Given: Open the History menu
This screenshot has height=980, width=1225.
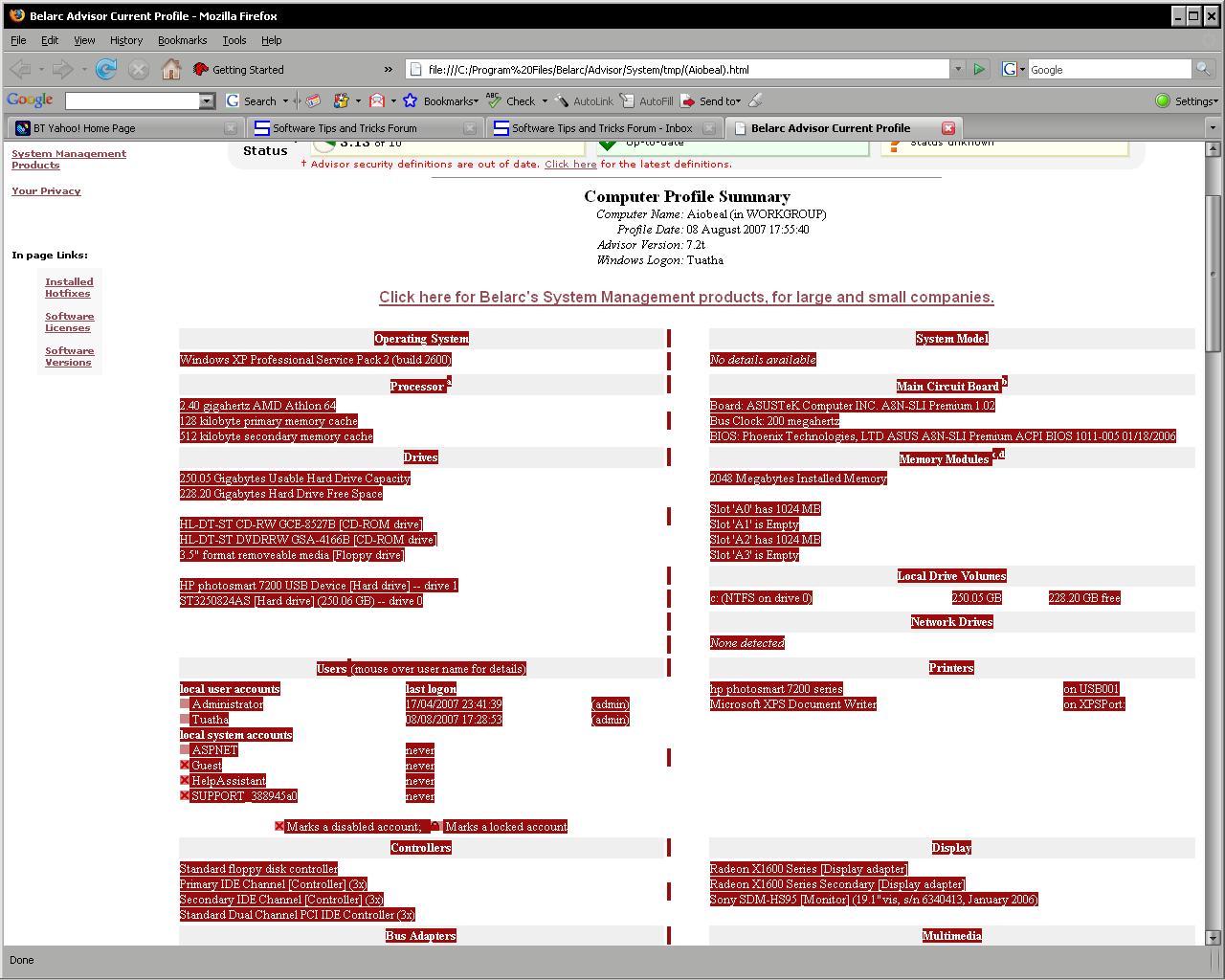Looking at the screenshot, I should (x=126, y=40).
